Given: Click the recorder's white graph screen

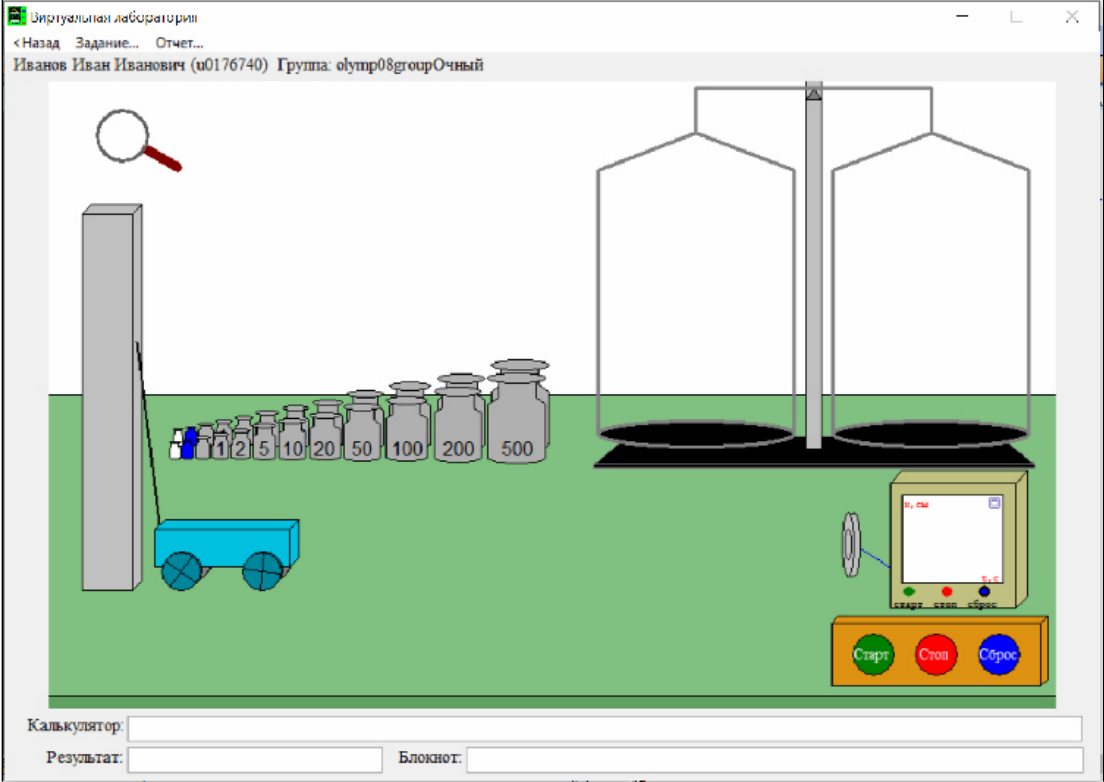Looking at the screenshot, I should tap(952, 538).
